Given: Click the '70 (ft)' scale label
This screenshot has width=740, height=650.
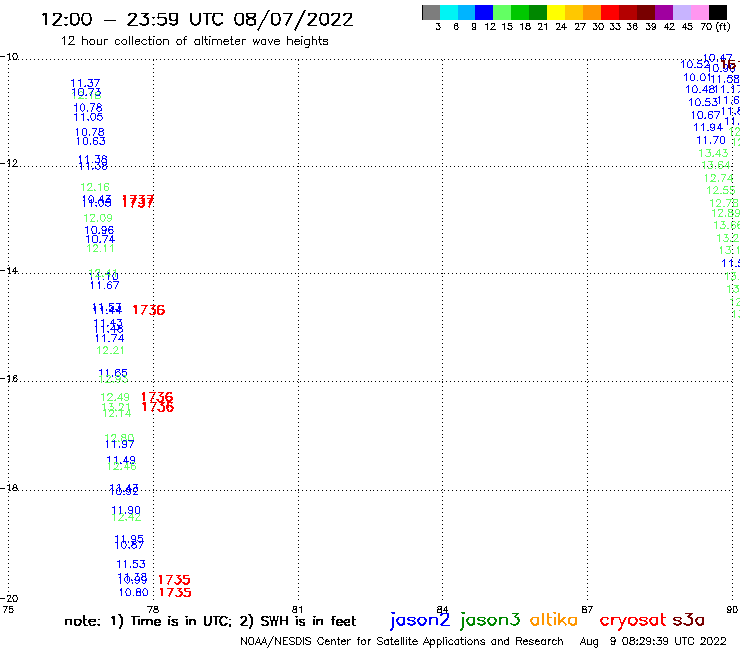Looking at the screenshot, I should [x=715, y=26].
